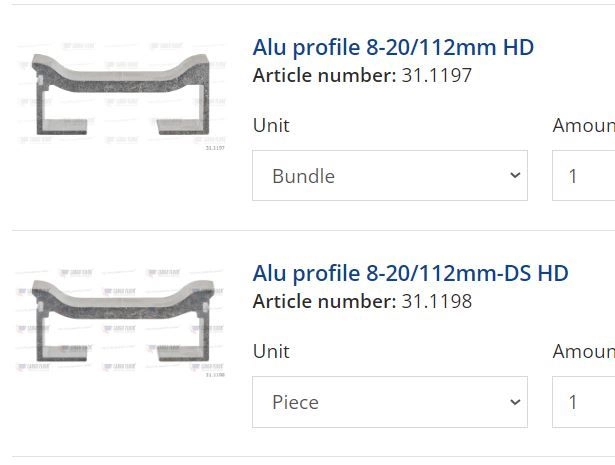
Task: Click the Amount label in the first product row
Action: tap(584, 125)
